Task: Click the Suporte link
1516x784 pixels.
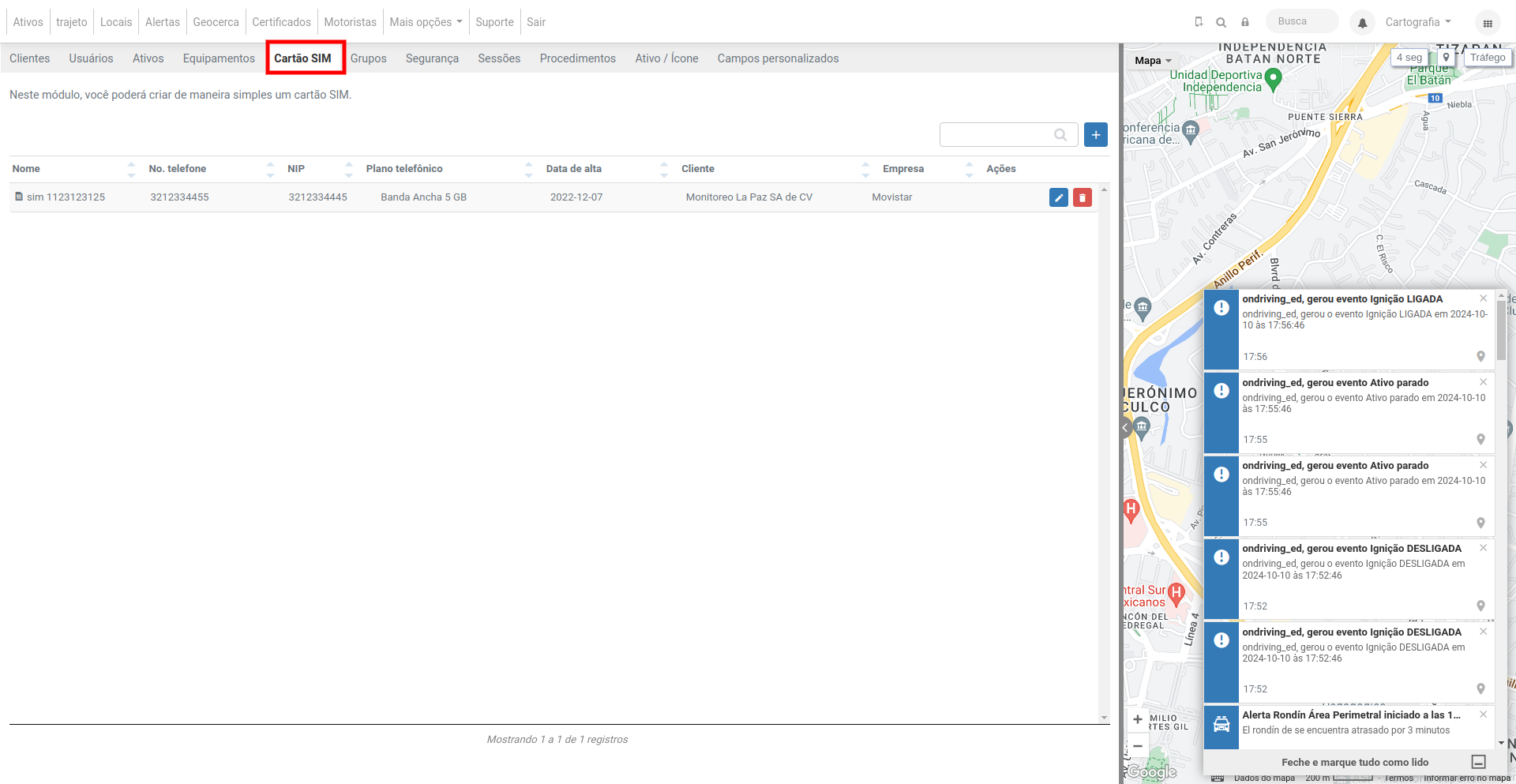Action: coord(494,22)
